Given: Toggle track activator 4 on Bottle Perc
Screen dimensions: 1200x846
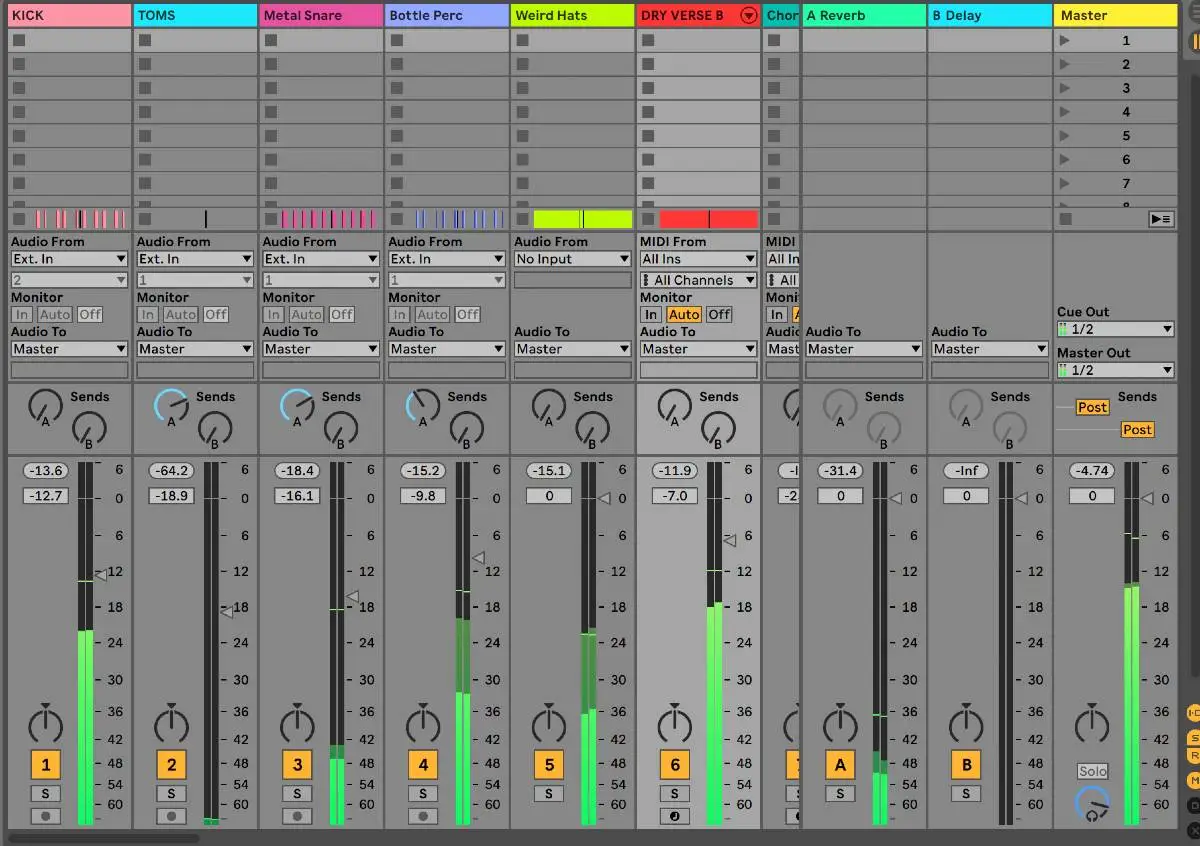Looking at the screenshot, I should [423, 766].
